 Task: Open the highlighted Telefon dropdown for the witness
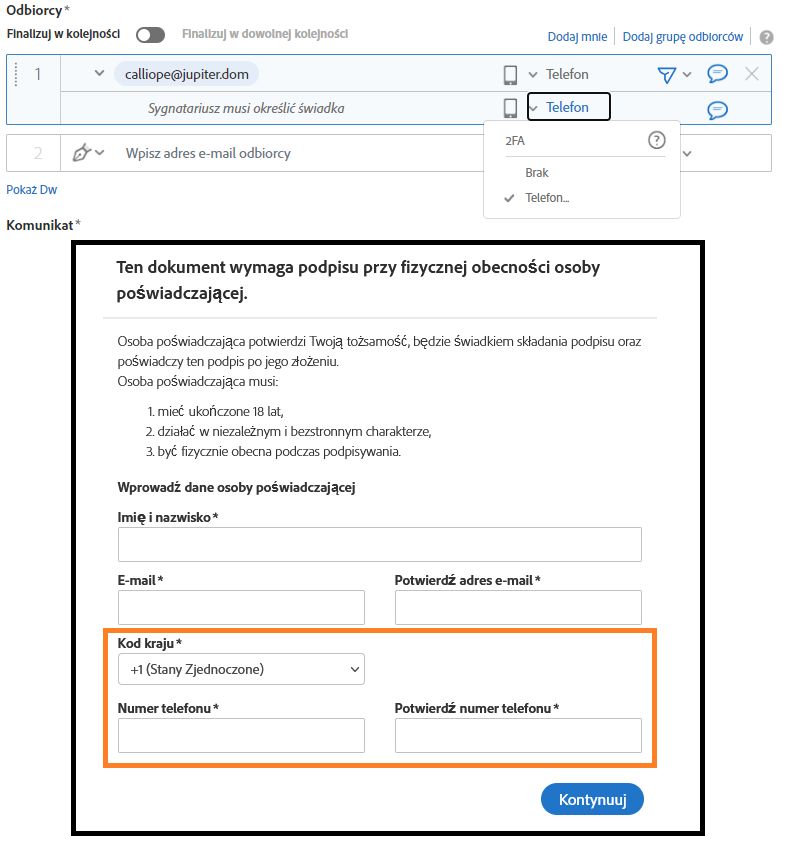(x=568, y=107)
